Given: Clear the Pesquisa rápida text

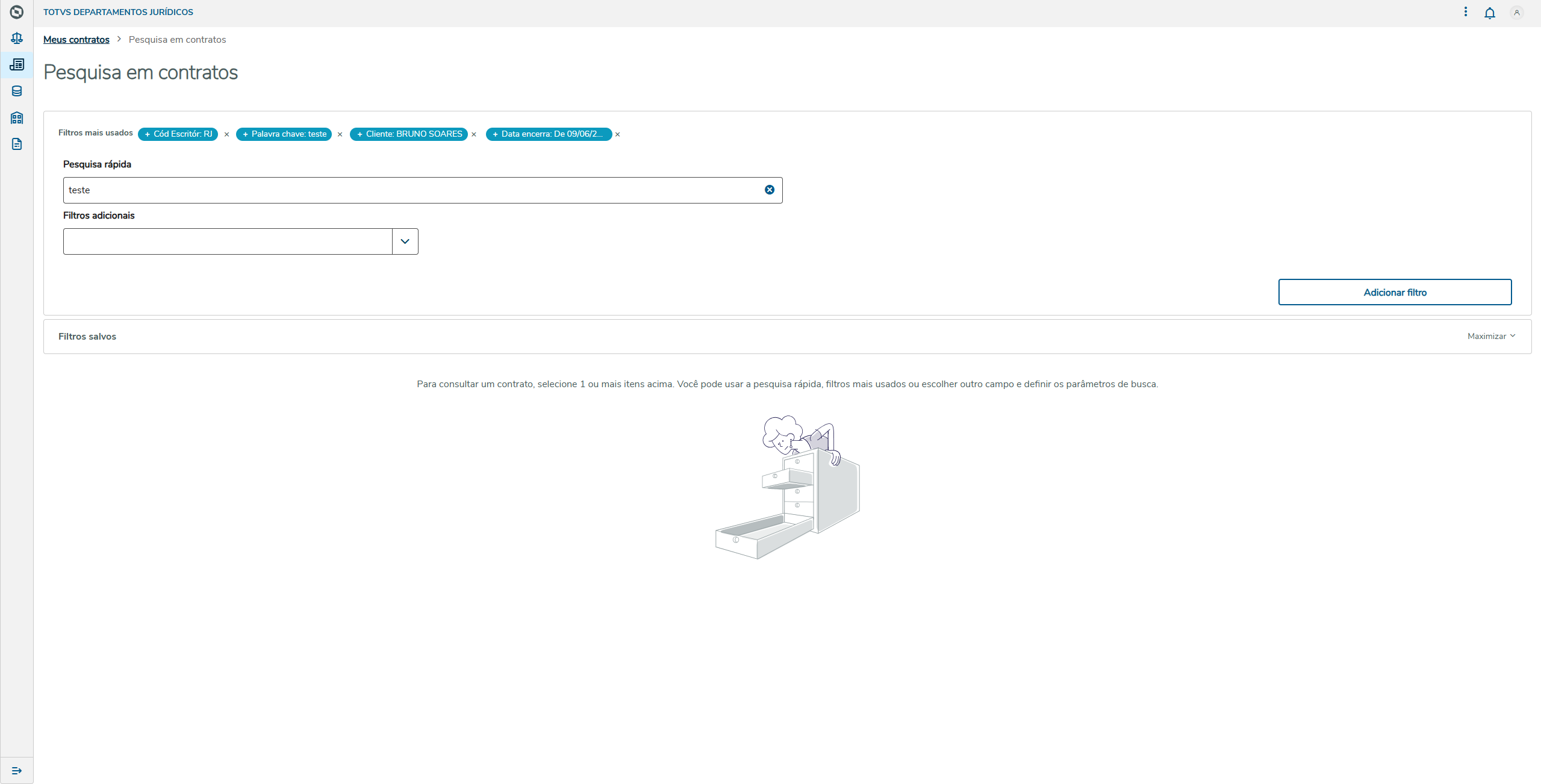Looking at the screenshot, I should (770, 190).
